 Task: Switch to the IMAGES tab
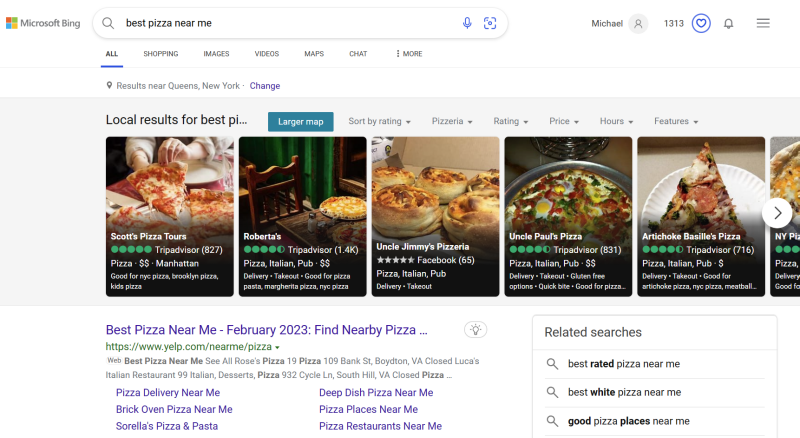click(216, 54)
